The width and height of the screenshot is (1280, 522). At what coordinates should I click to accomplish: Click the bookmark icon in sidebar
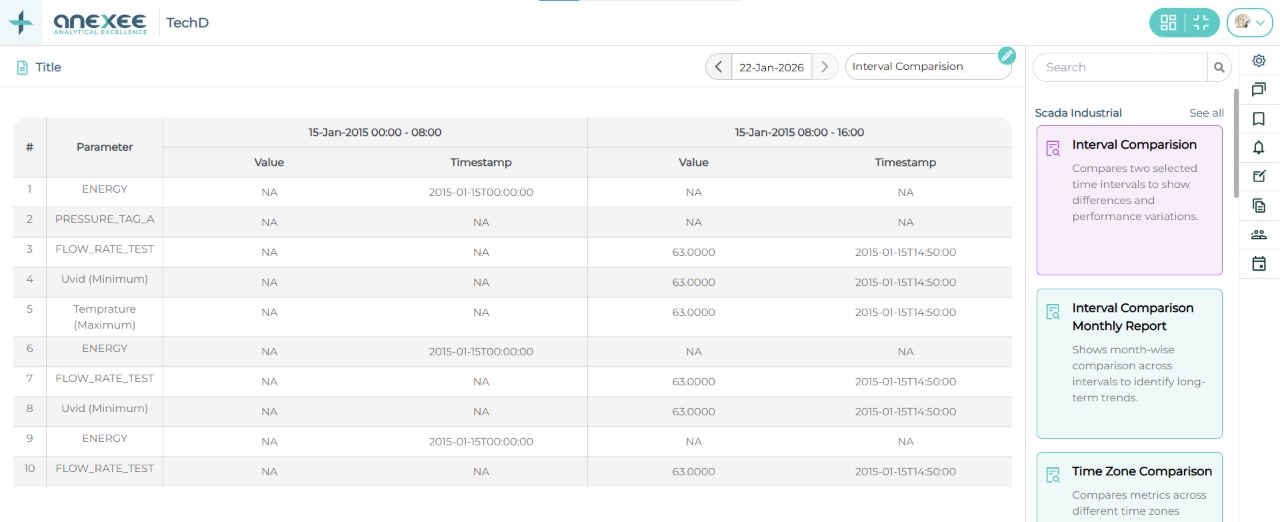[x=1259, y=119]
